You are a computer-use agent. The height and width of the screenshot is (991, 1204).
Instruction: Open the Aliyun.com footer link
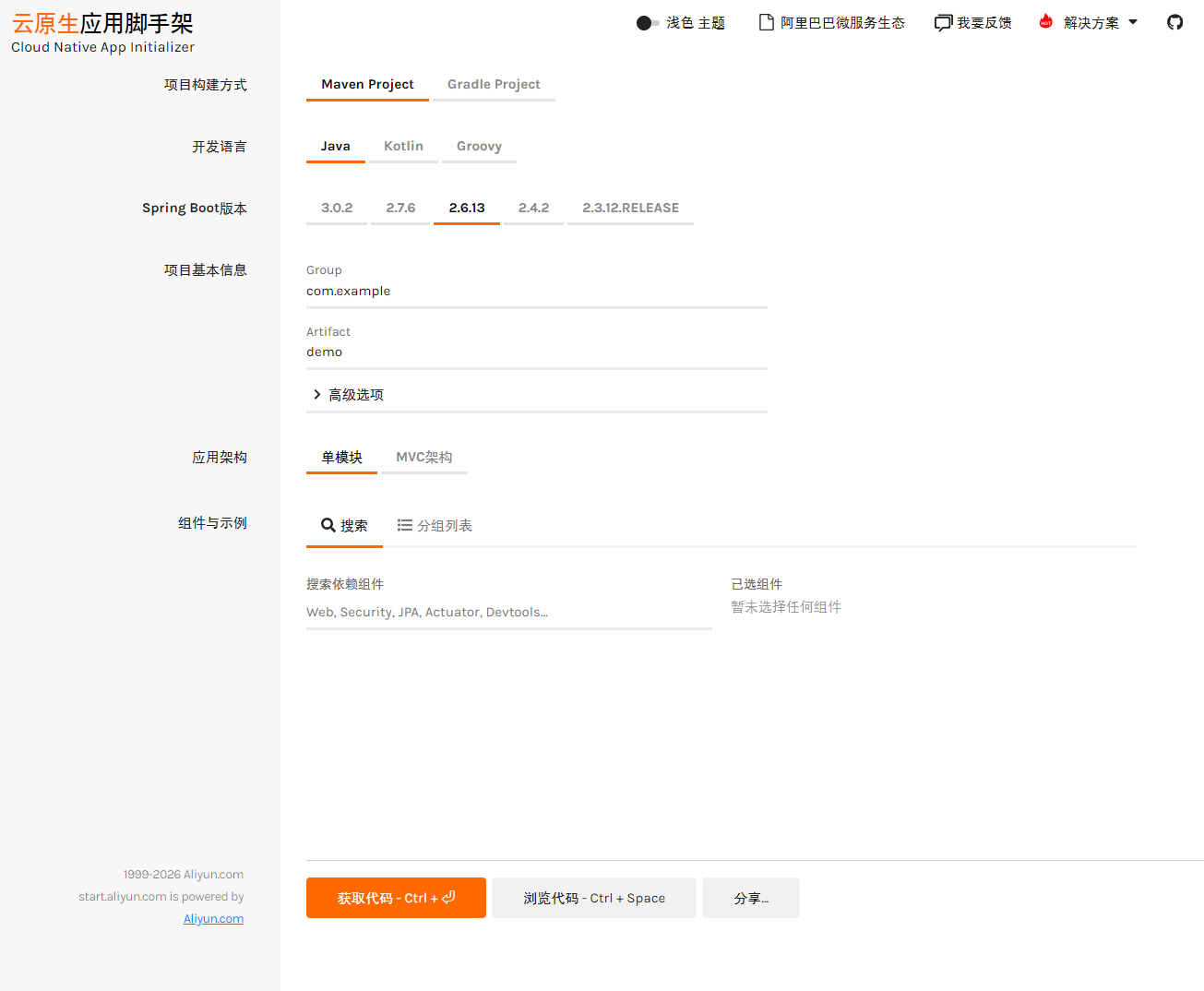213,918
